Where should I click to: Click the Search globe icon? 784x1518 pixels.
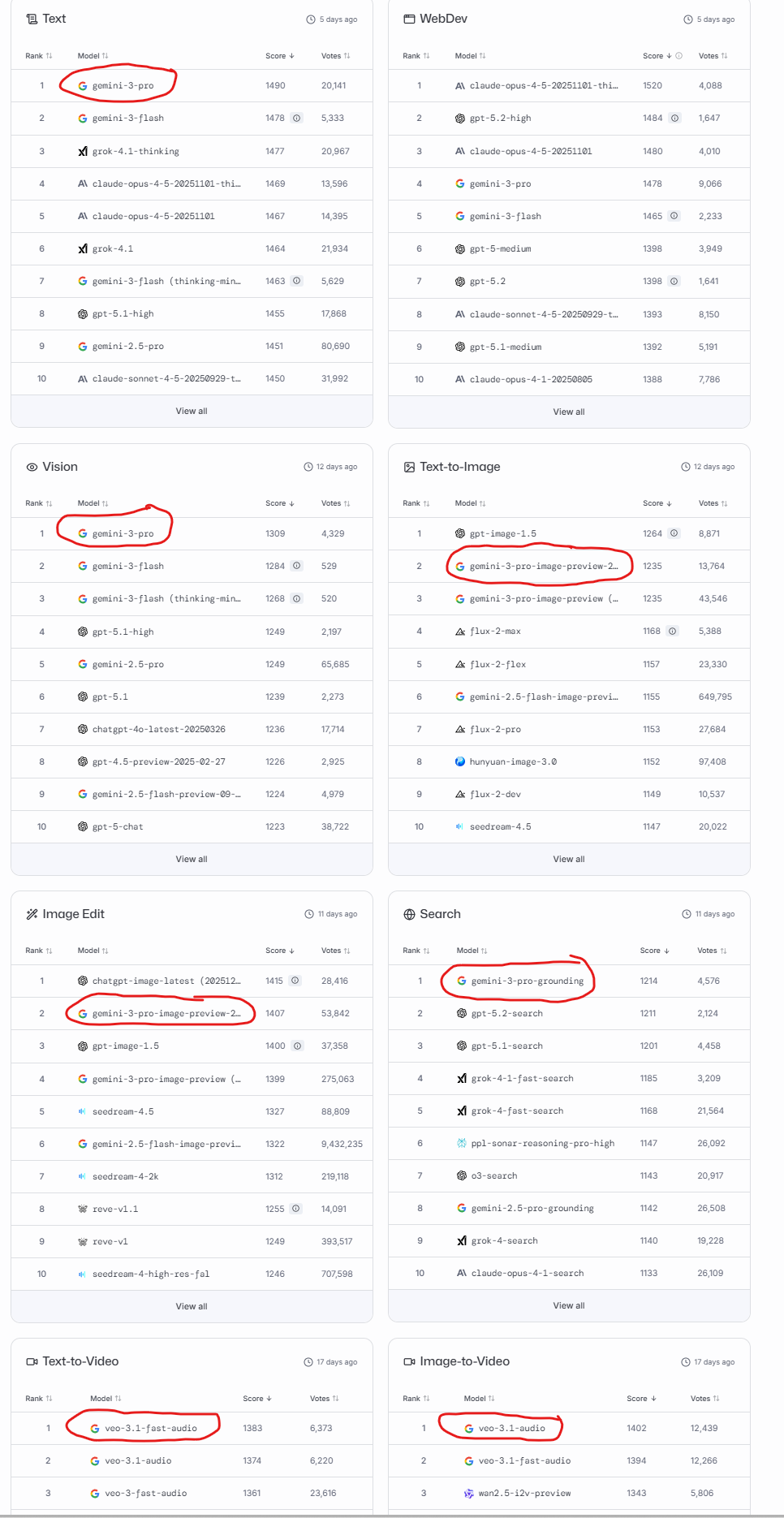click(x=409, y=914)
